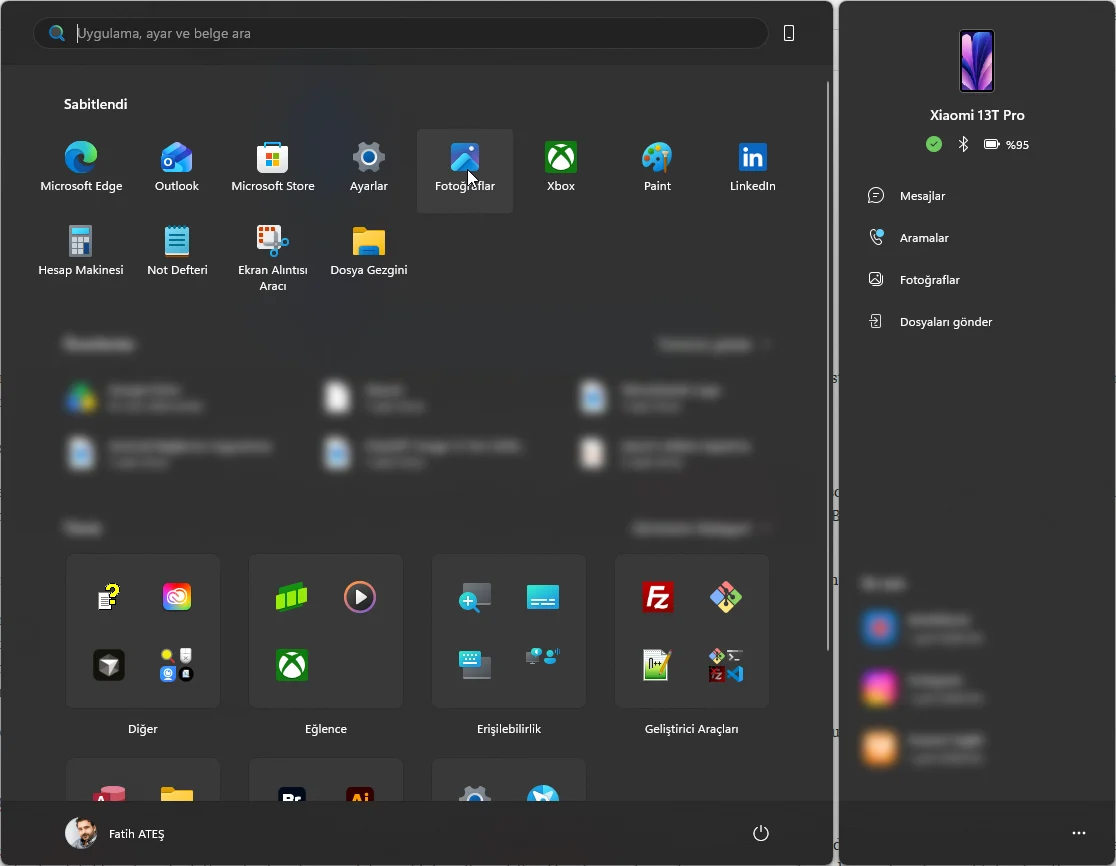Open Ayarlar settings app
The image size is (1116, 866).
coord(369,169)
